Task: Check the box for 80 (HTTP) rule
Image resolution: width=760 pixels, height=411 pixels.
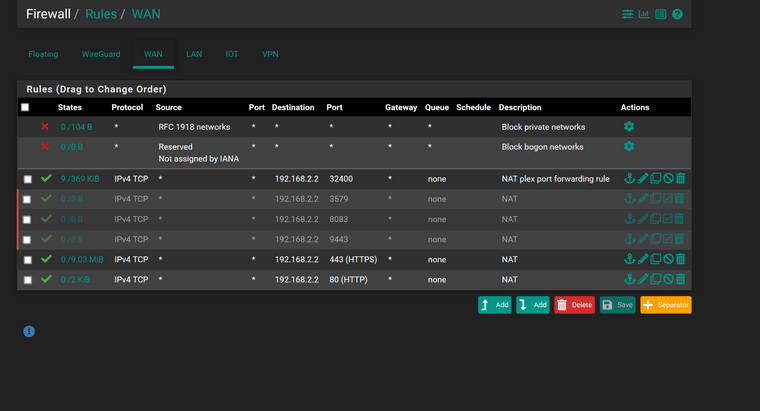Action: 28,280
